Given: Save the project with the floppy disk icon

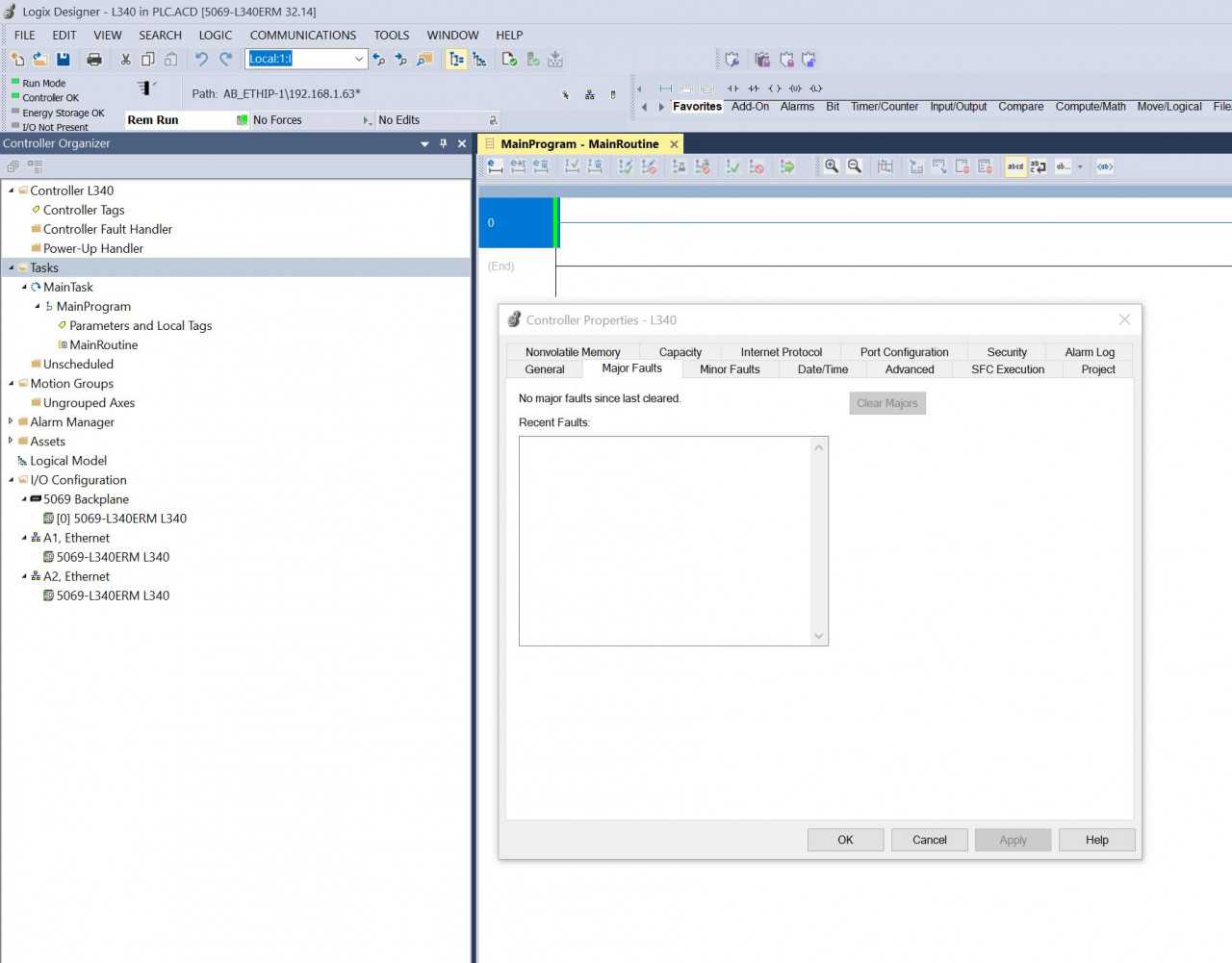Looking at the screenshot, I should 64,60.
